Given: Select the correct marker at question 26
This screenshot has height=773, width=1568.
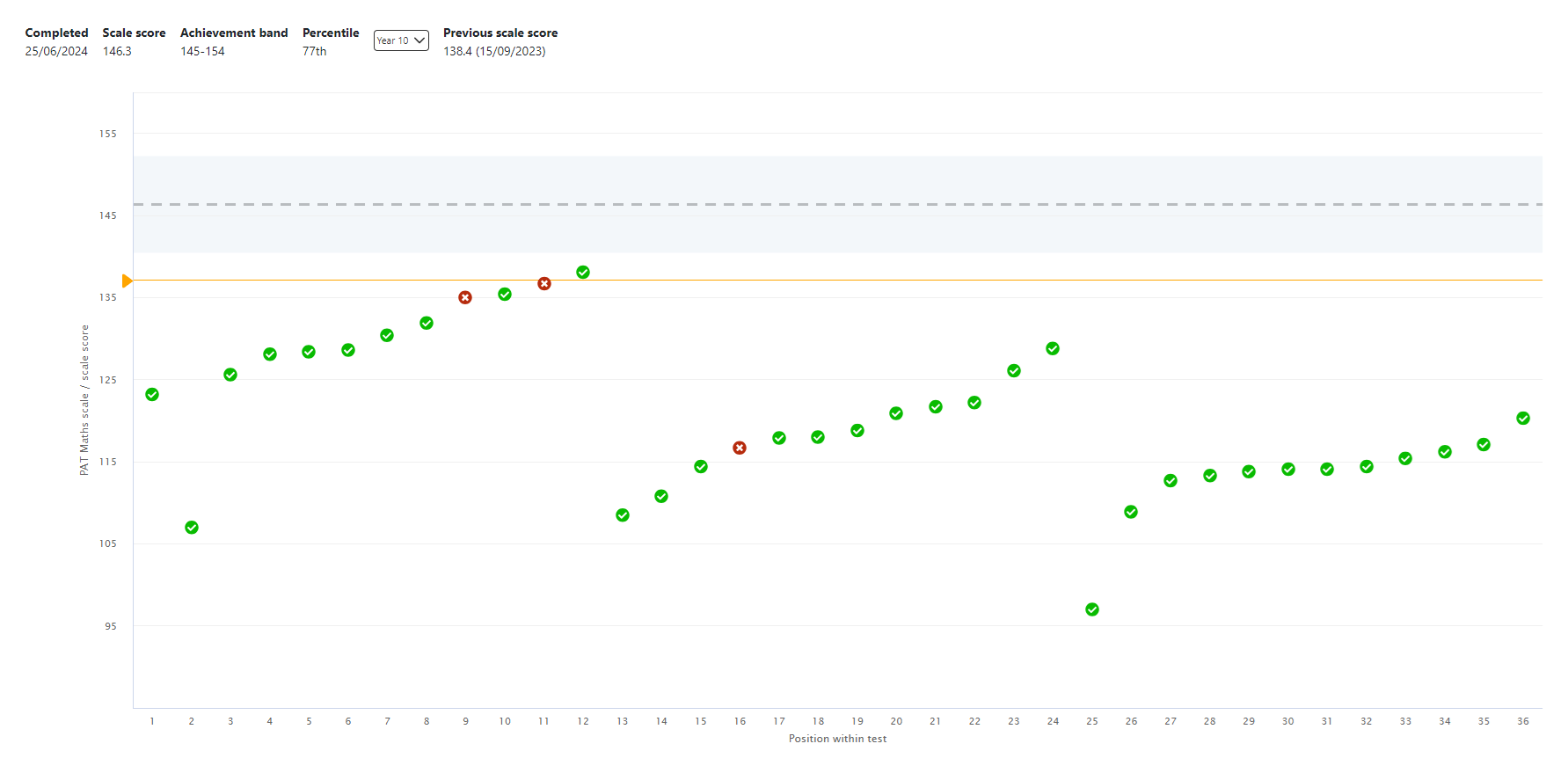Looking at the screenshot, I should [1131, 512].
